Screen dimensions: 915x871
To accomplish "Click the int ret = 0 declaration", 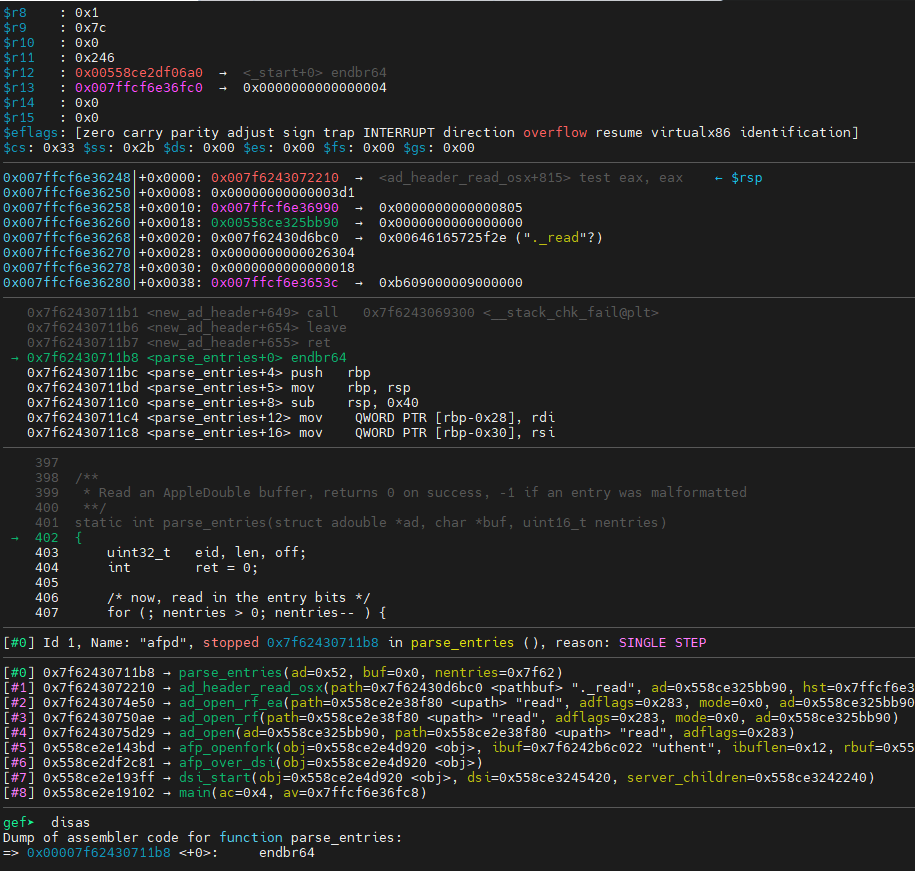I will point(183,568).
